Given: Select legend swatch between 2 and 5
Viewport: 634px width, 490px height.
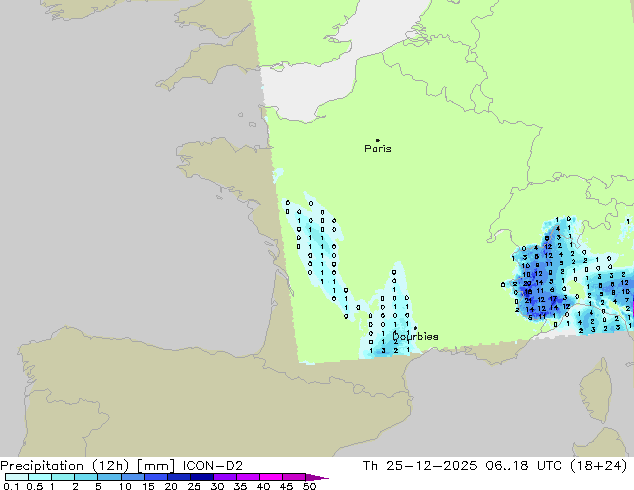Looking at the screenshot, I should [86, 477].
